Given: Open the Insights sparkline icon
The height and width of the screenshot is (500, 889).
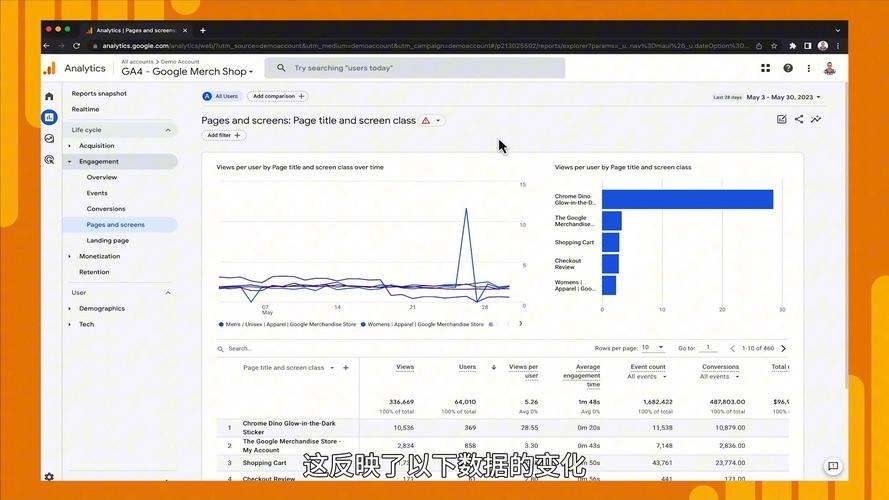Looking at the screenshot, I should [x=816, y=120].
